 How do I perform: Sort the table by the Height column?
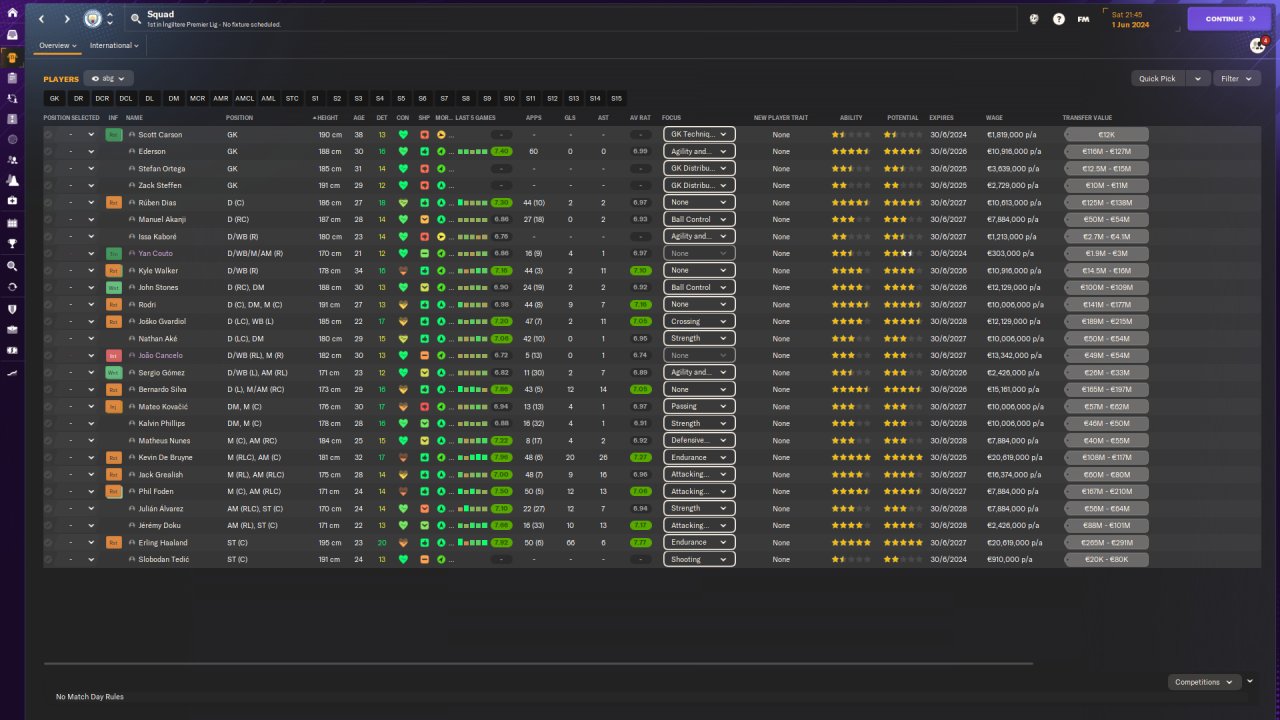[x=328, y=118]
